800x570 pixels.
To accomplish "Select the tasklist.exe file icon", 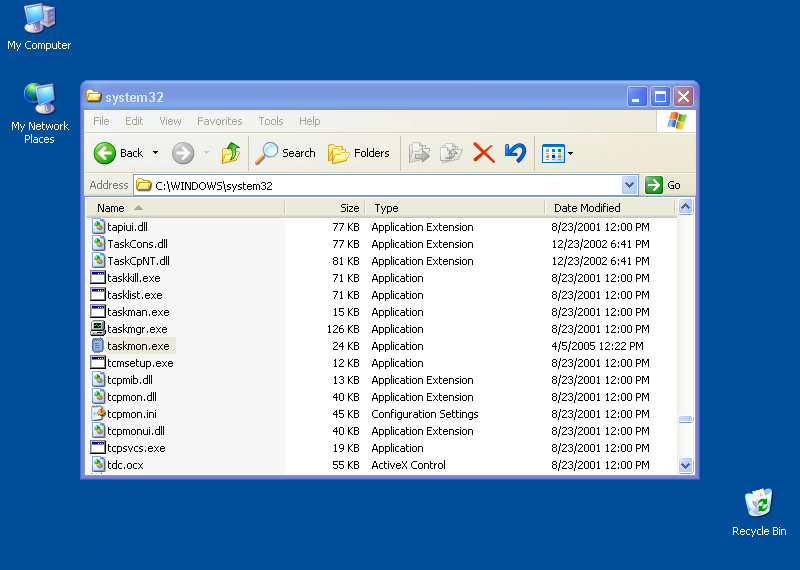I will tap(98, 294).
